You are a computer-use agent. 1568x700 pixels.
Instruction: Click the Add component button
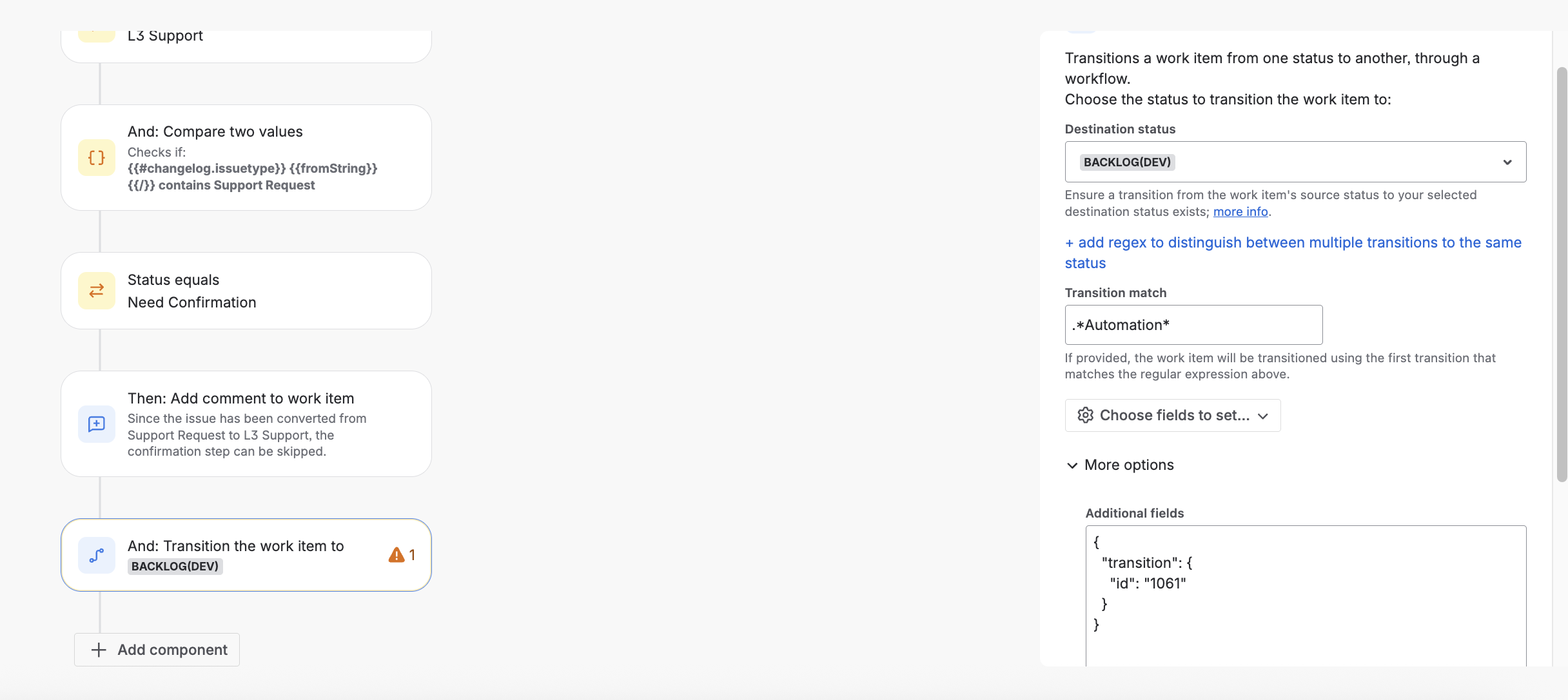(157, 650)
